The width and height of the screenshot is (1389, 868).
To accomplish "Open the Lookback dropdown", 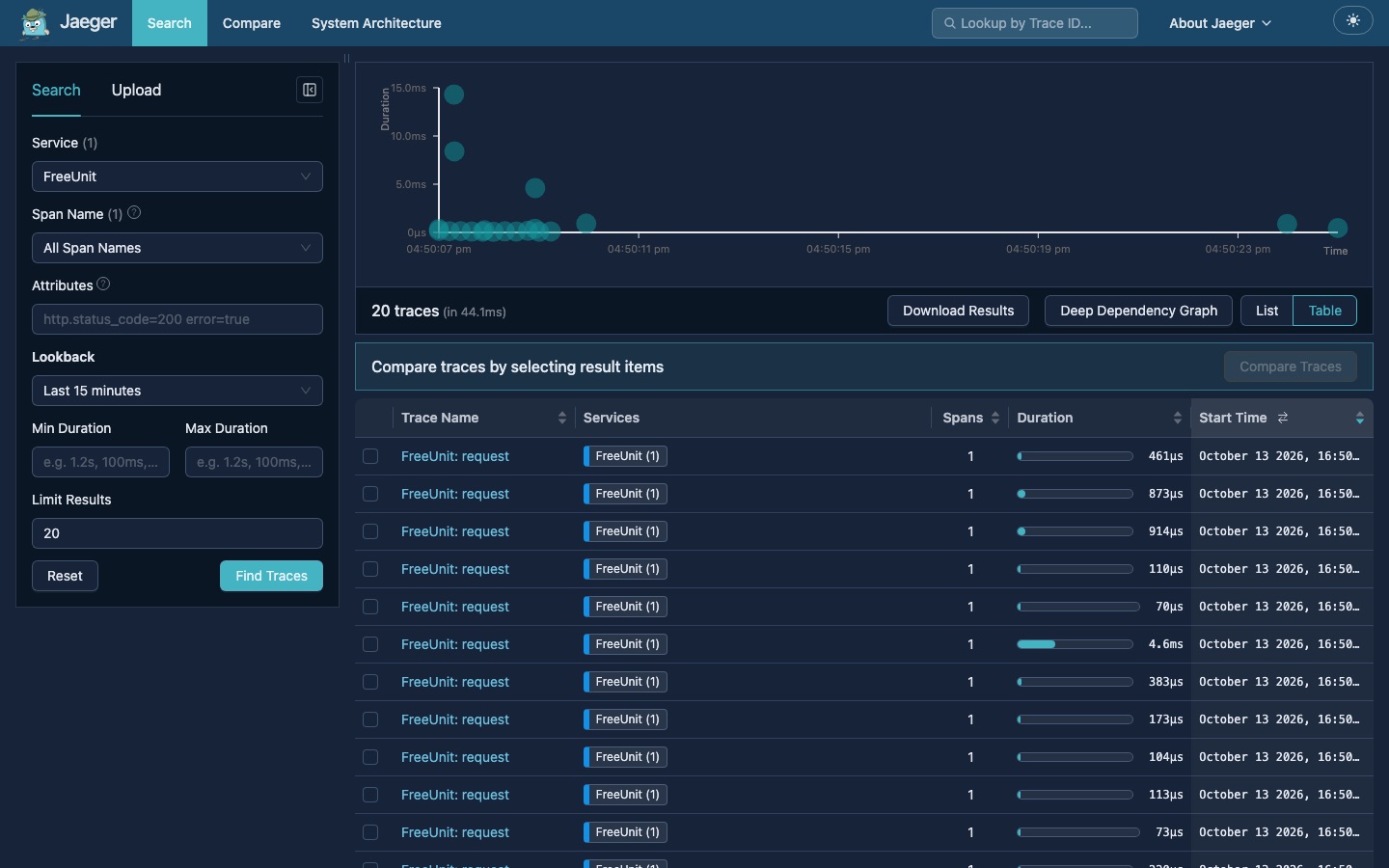I will coord(177,391).
